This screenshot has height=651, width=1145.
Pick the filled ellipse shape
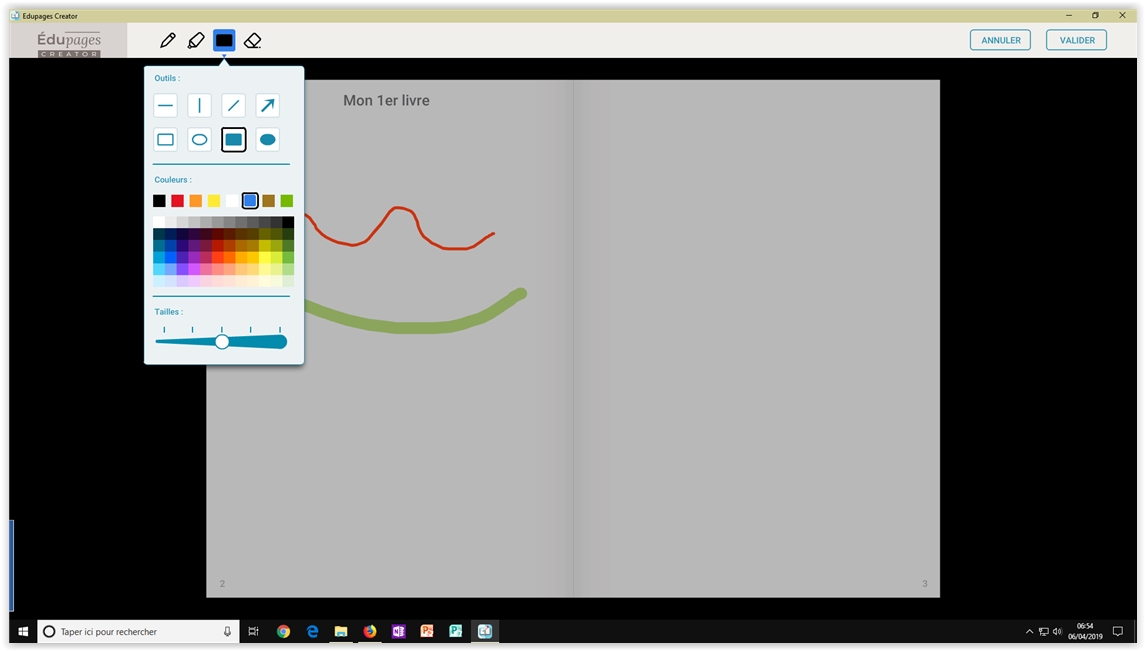point(267,140)
